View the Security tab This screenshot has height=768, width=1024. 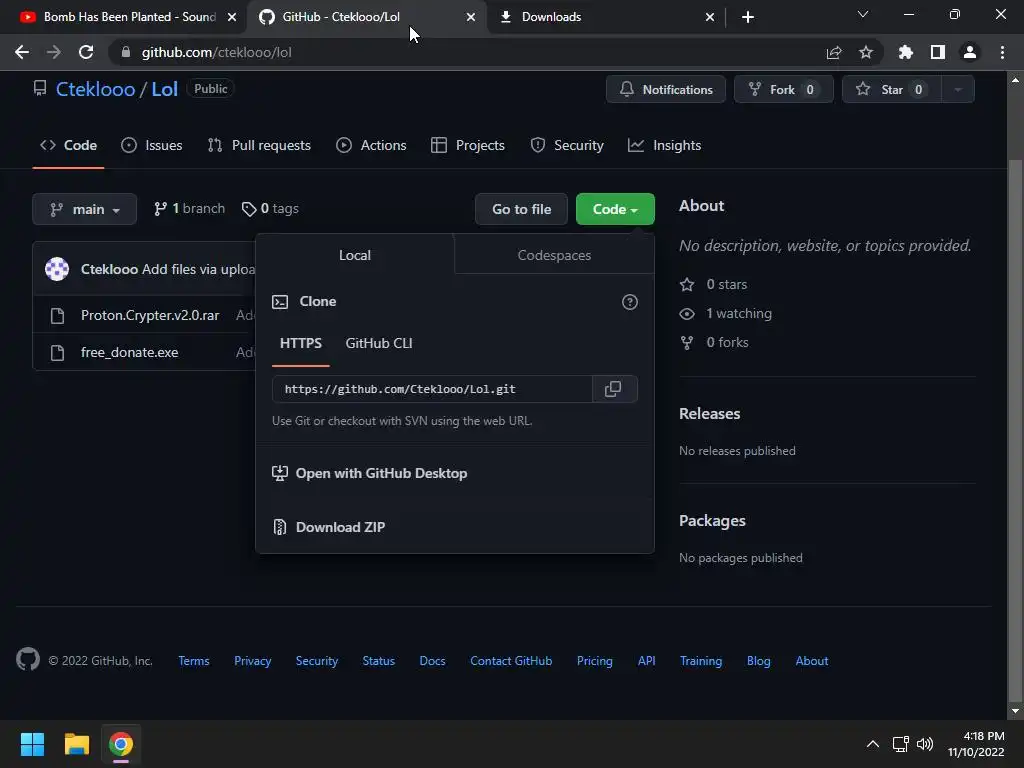pos(567,145)
